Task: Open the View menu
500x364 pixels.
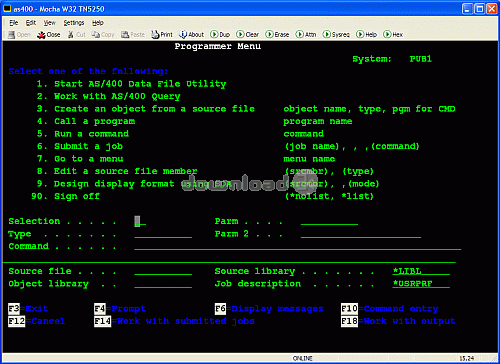Action: point(49,23)
